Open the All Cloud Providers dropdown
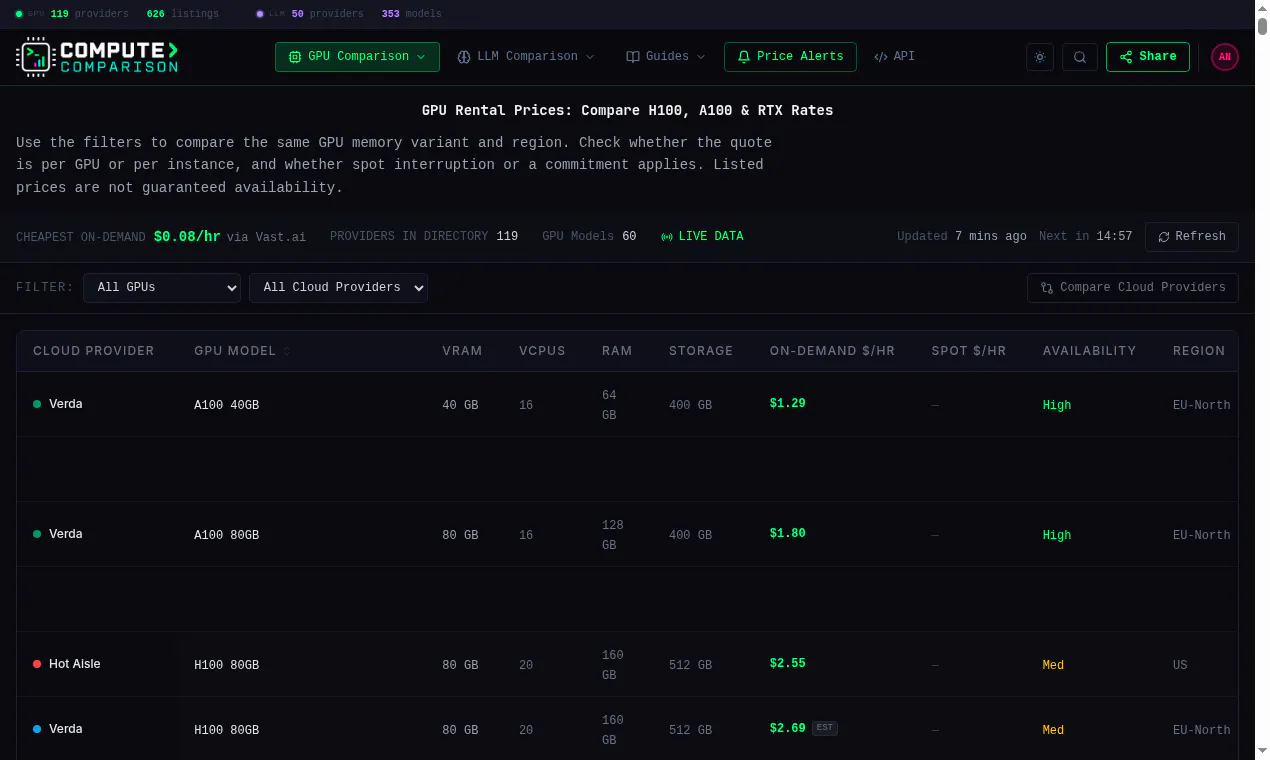 [x=338, y=288]
